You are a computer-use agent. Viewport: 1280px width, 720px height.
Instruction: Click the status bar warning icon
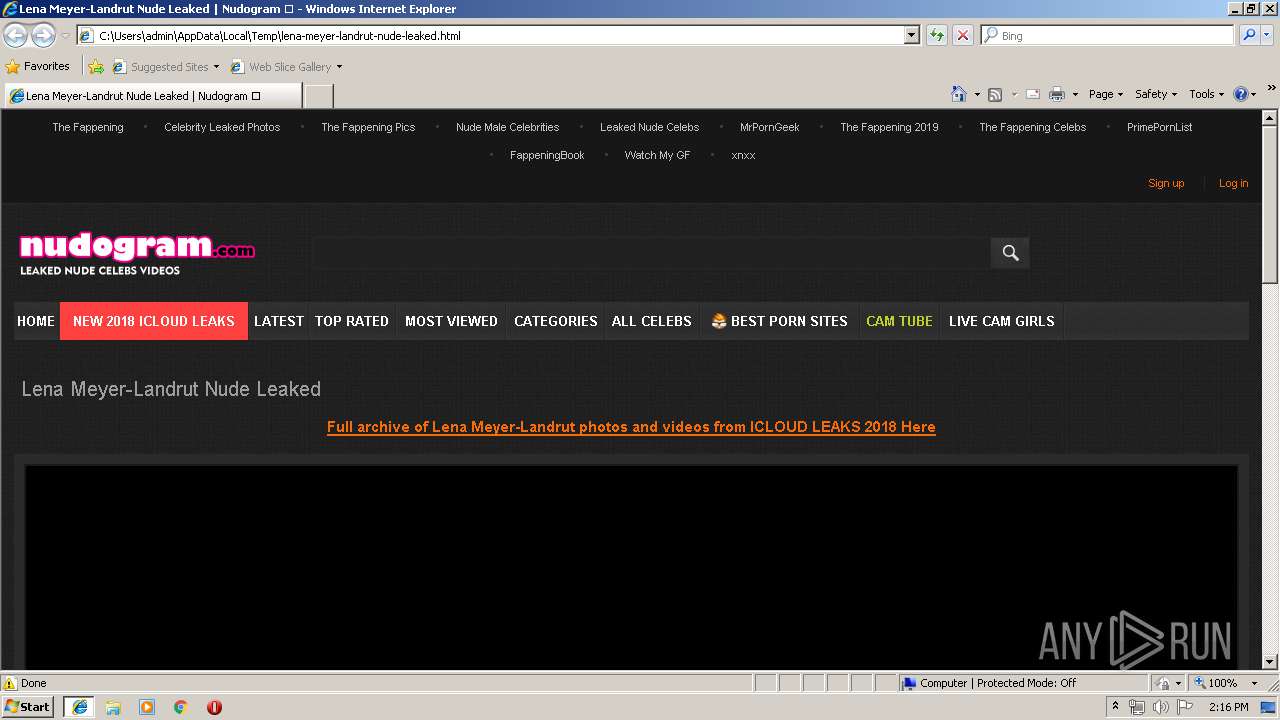click(x=10, y=683)
